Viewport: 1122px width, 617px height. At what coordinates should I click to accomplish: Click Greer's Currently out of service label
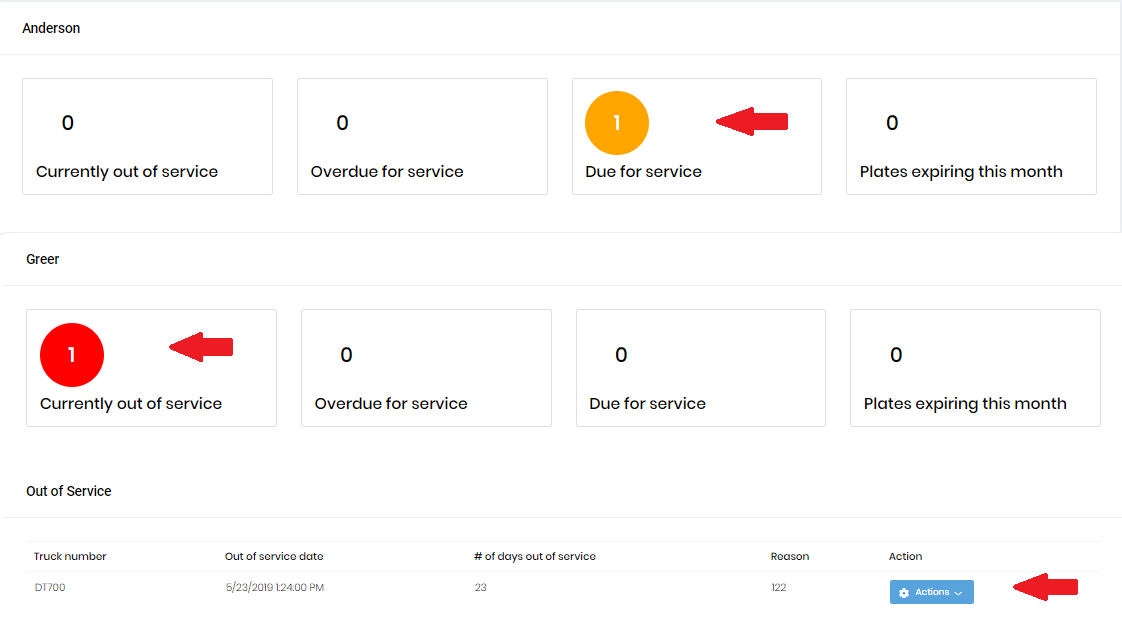(x=131, y=404)
